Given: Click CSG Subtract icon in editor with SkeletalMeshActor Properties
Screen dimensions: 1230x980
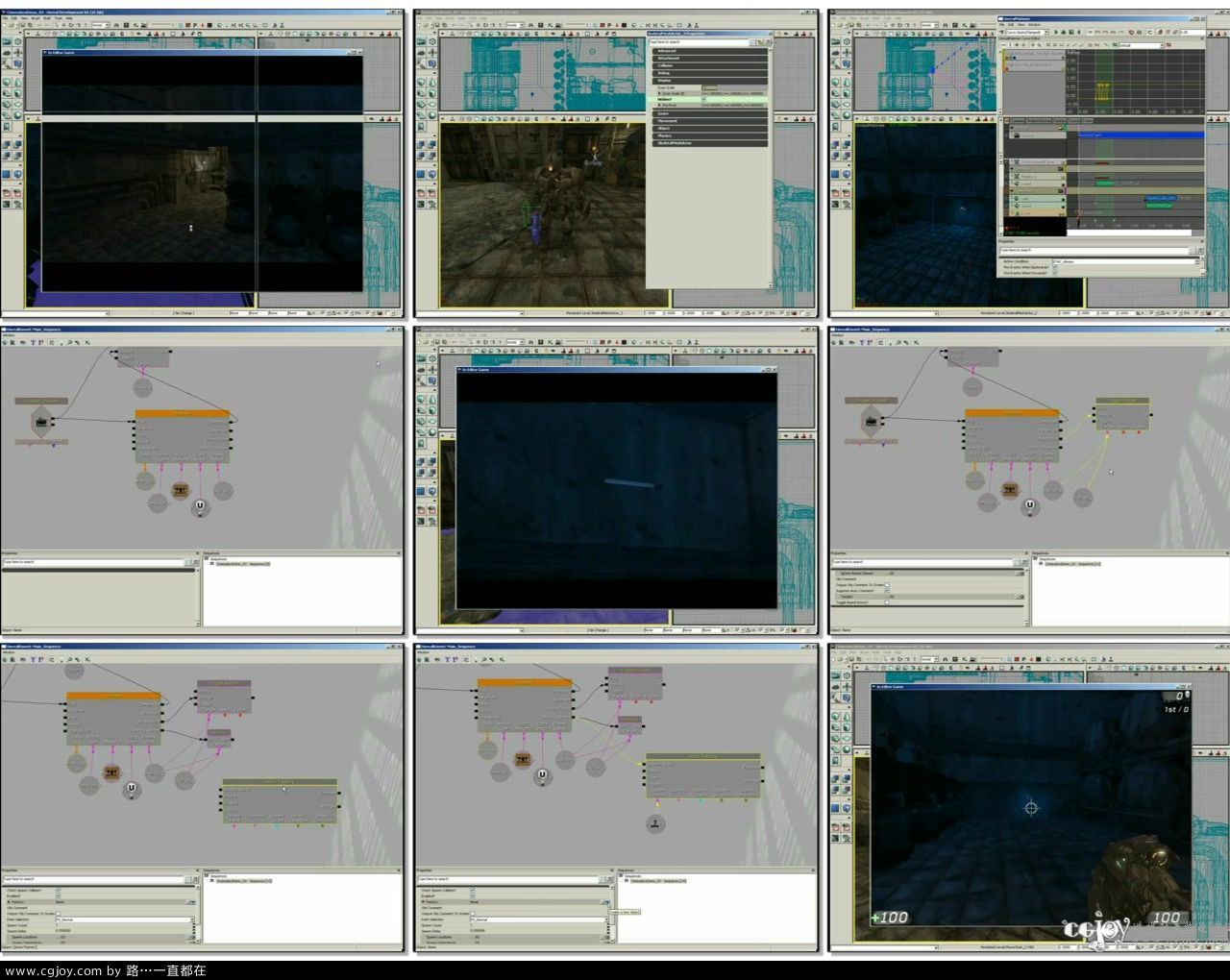Looking at the screenshot, I should pyautogui.click(x=432, y=144).
